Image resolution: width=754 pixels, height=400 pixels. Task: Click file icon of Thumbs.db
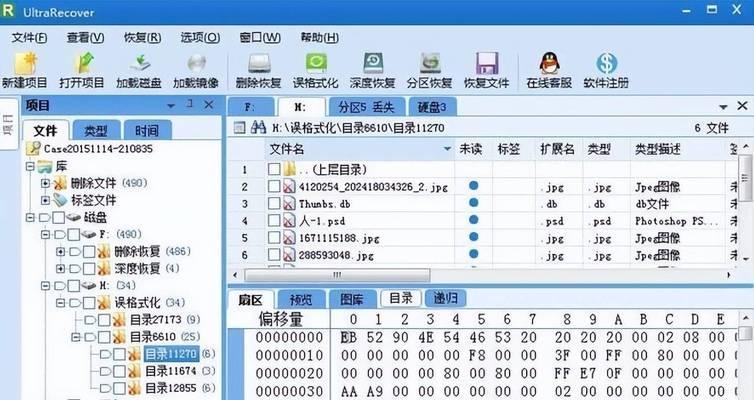(x=289, y=204)
